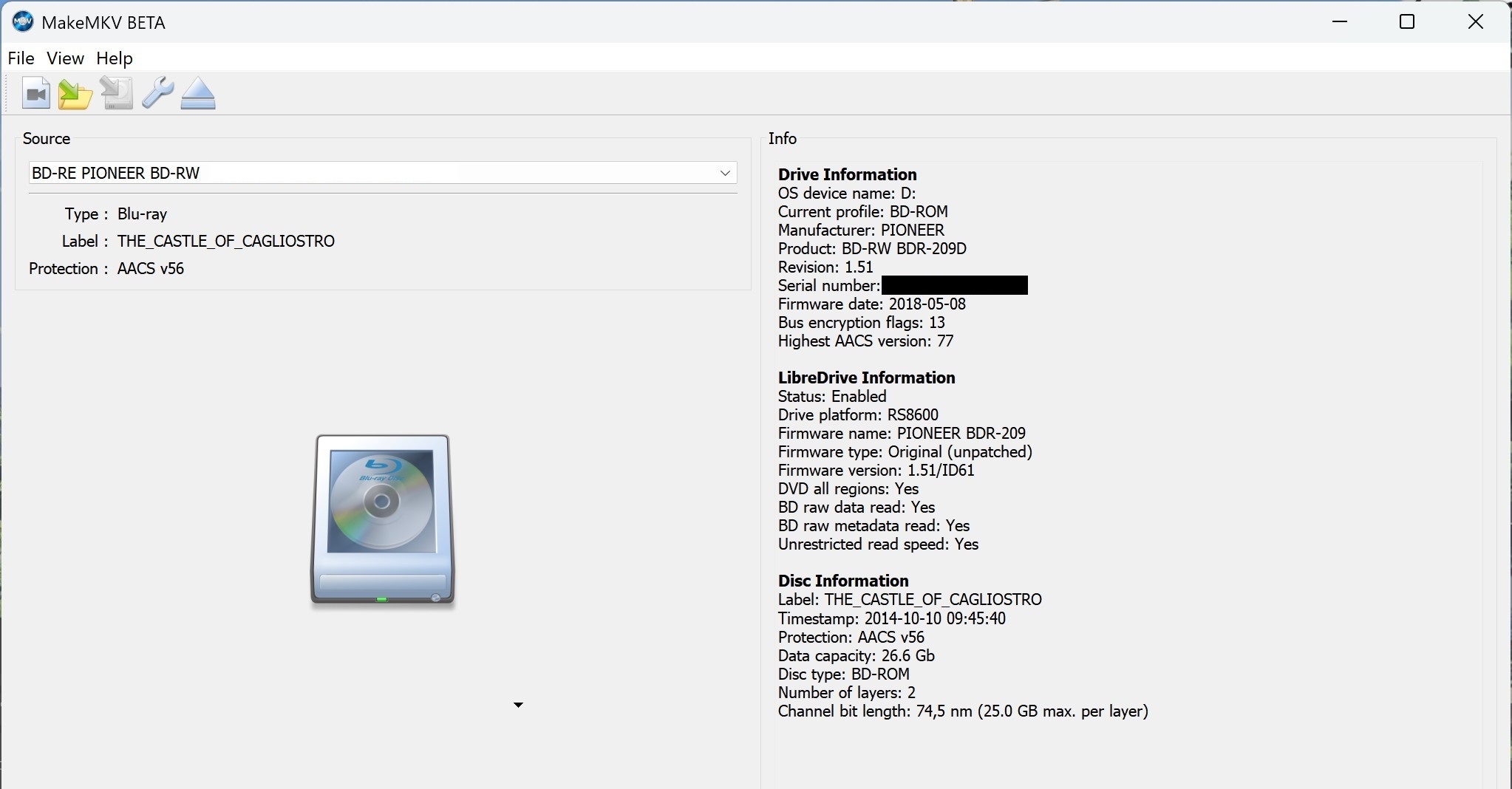Image resolution: width=1512 pixels, height=789 pixels.
Task: Click the Open files camcorder icon
Action: (x=35, y=94)
